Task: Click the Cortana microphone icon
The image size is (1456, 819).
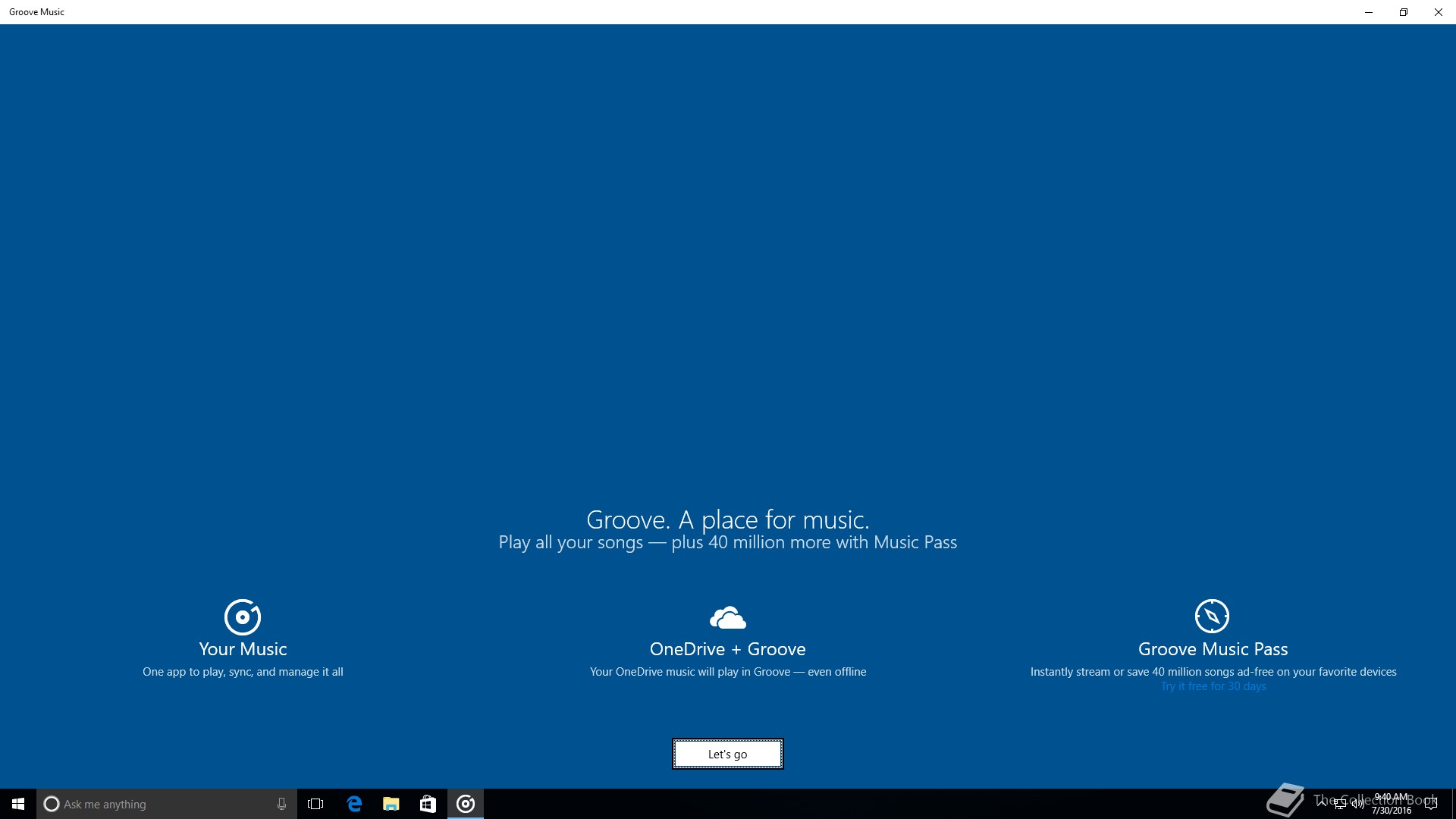Action: point(281,804)
